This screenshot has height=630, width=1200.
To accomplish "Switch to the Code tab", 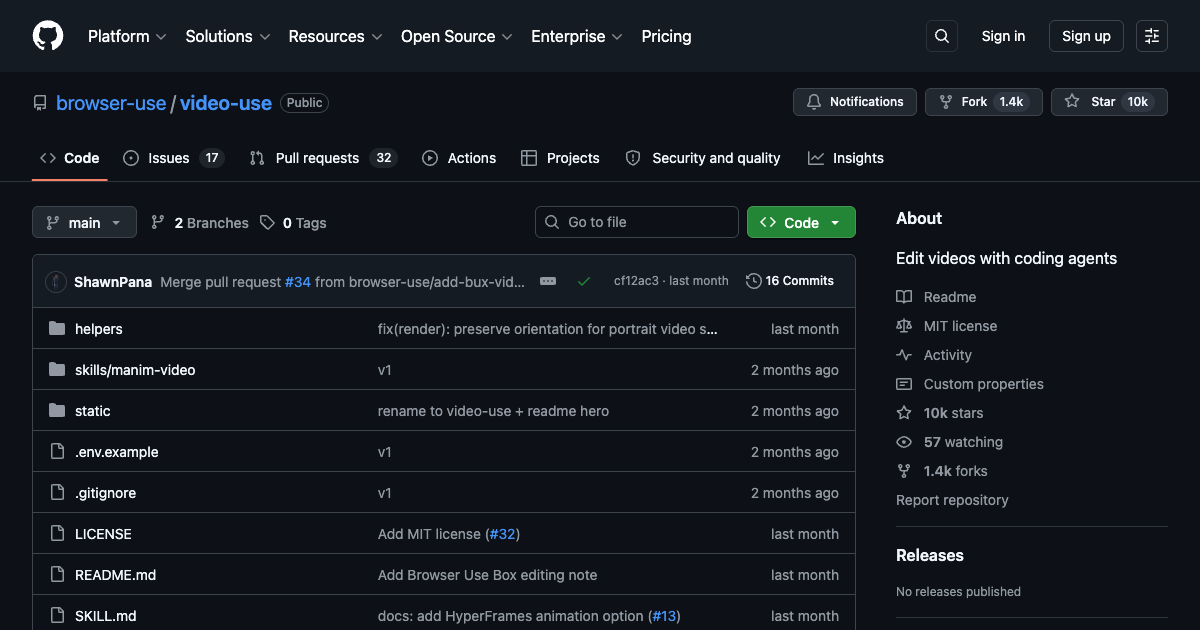I will 70,158.
